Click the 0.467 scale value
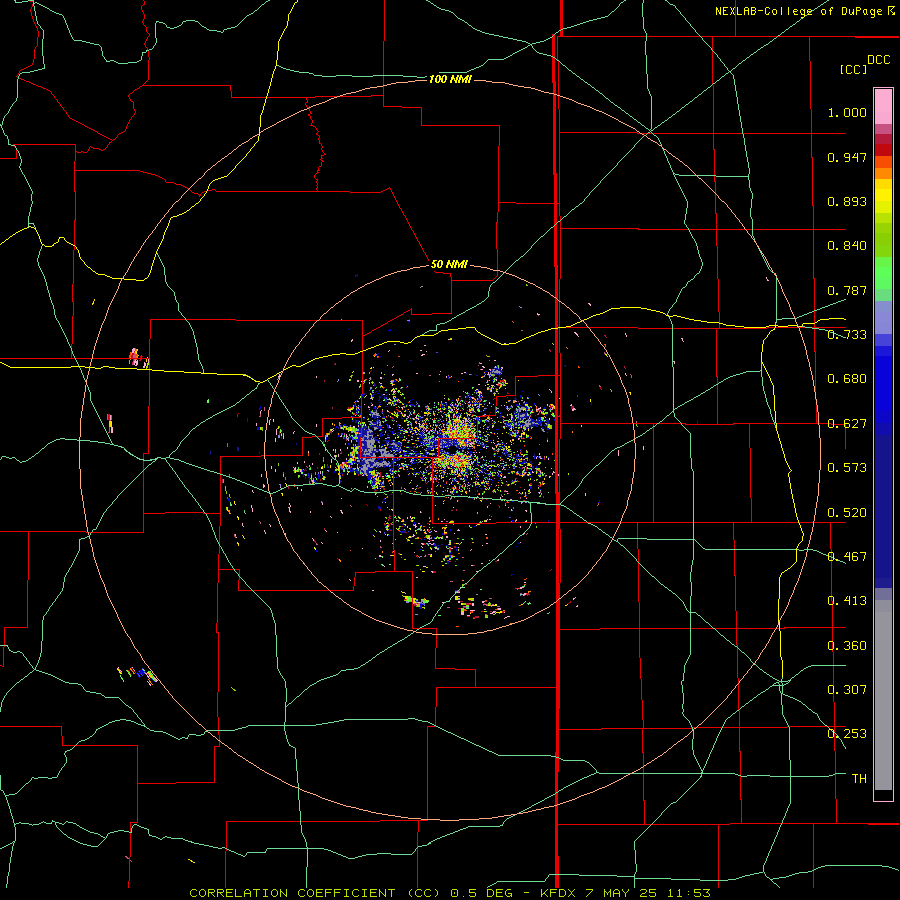This screenshot has width=900, height=900. [847, 557]
